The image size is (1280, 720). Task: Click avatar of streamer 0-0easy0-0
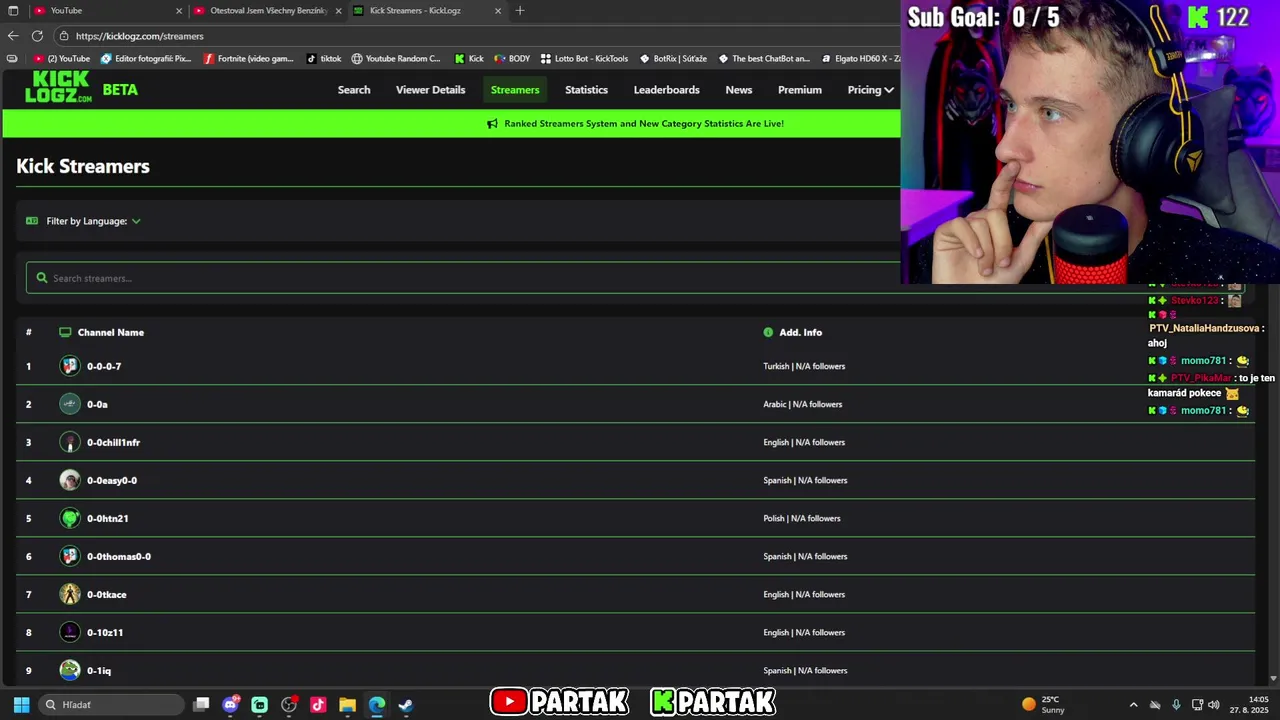[70, 480]
